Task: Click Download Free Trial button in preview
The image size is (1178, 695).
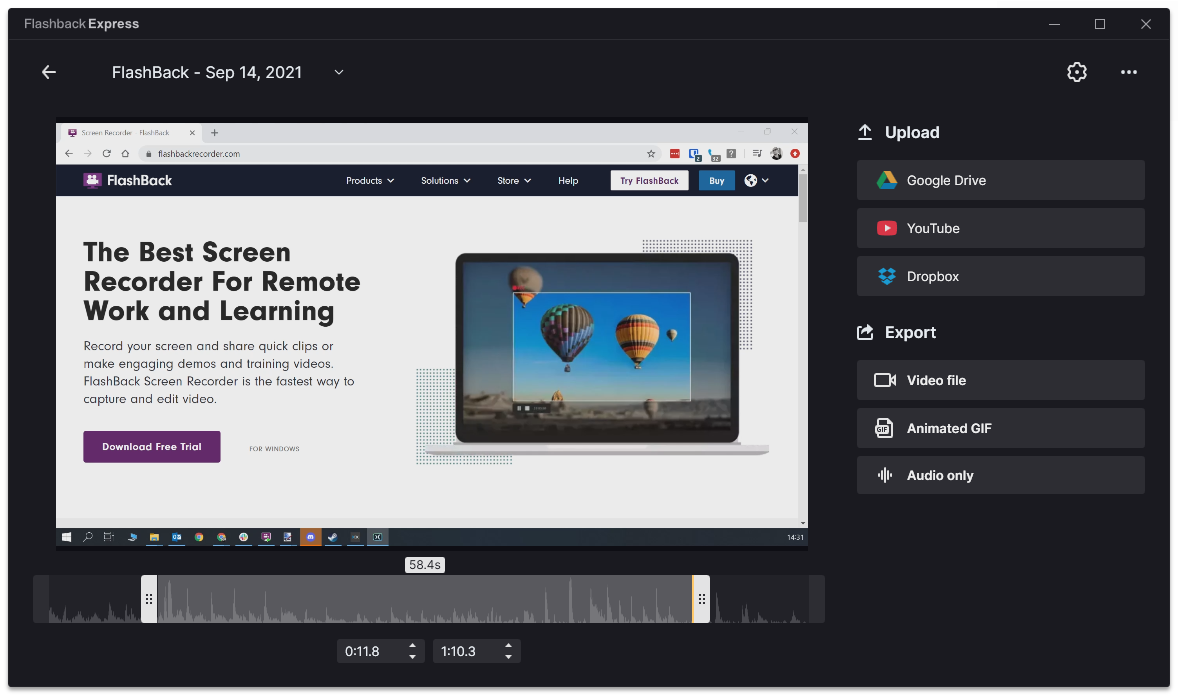Action: point(152,447)
